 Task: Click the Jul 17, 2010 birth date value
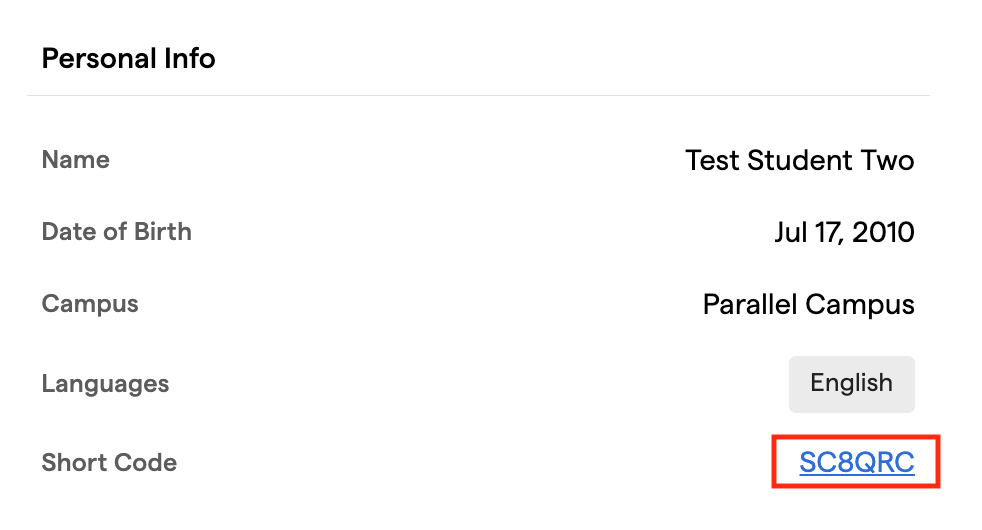tap(843, 233)
